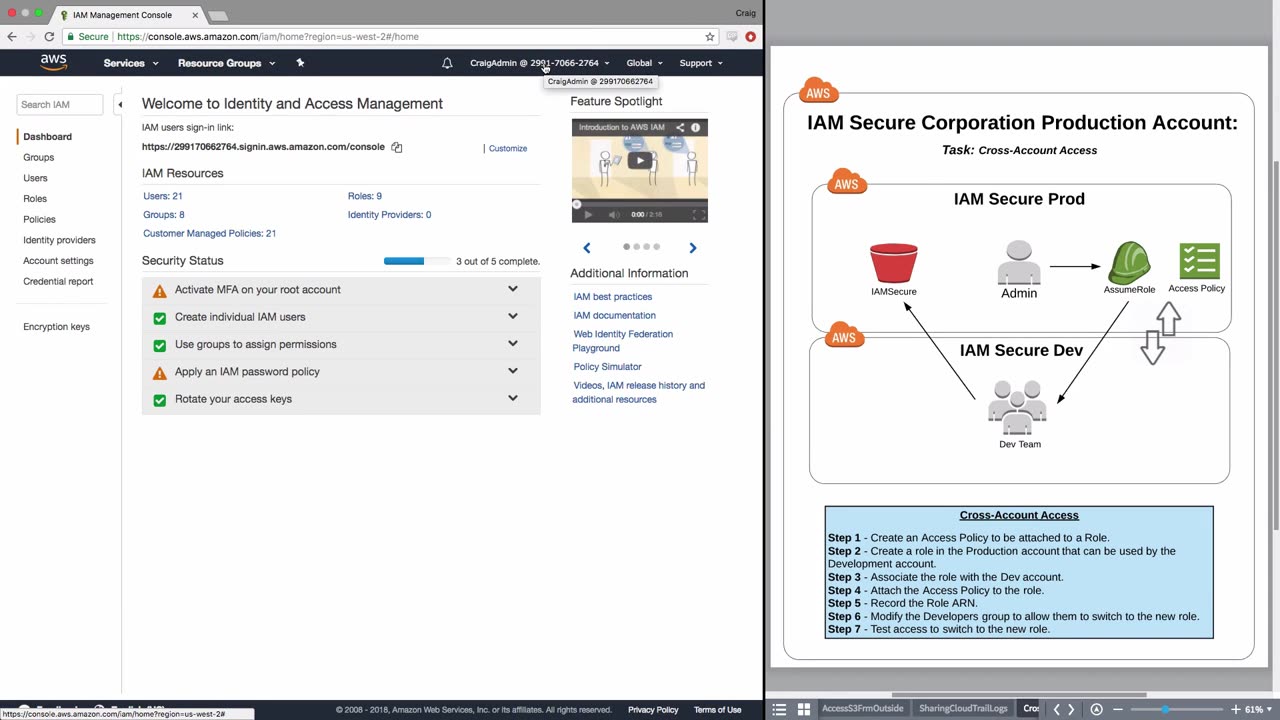1280x720 pixels.
Task: Click the small play control in video bar
Action: point(588,214)
